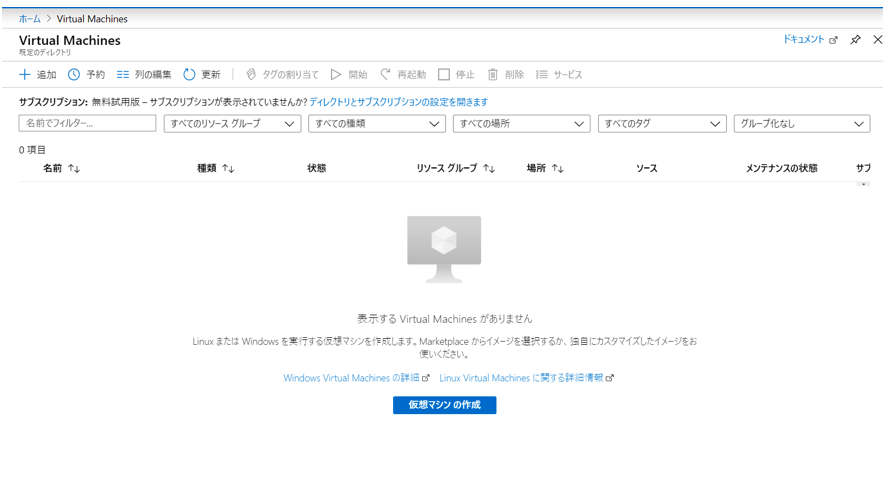Sort by リソース グループ column arrows
Image resolution: width=883 pixels, height=491 pixels.
pyautogui.click(x=489, y=168)
